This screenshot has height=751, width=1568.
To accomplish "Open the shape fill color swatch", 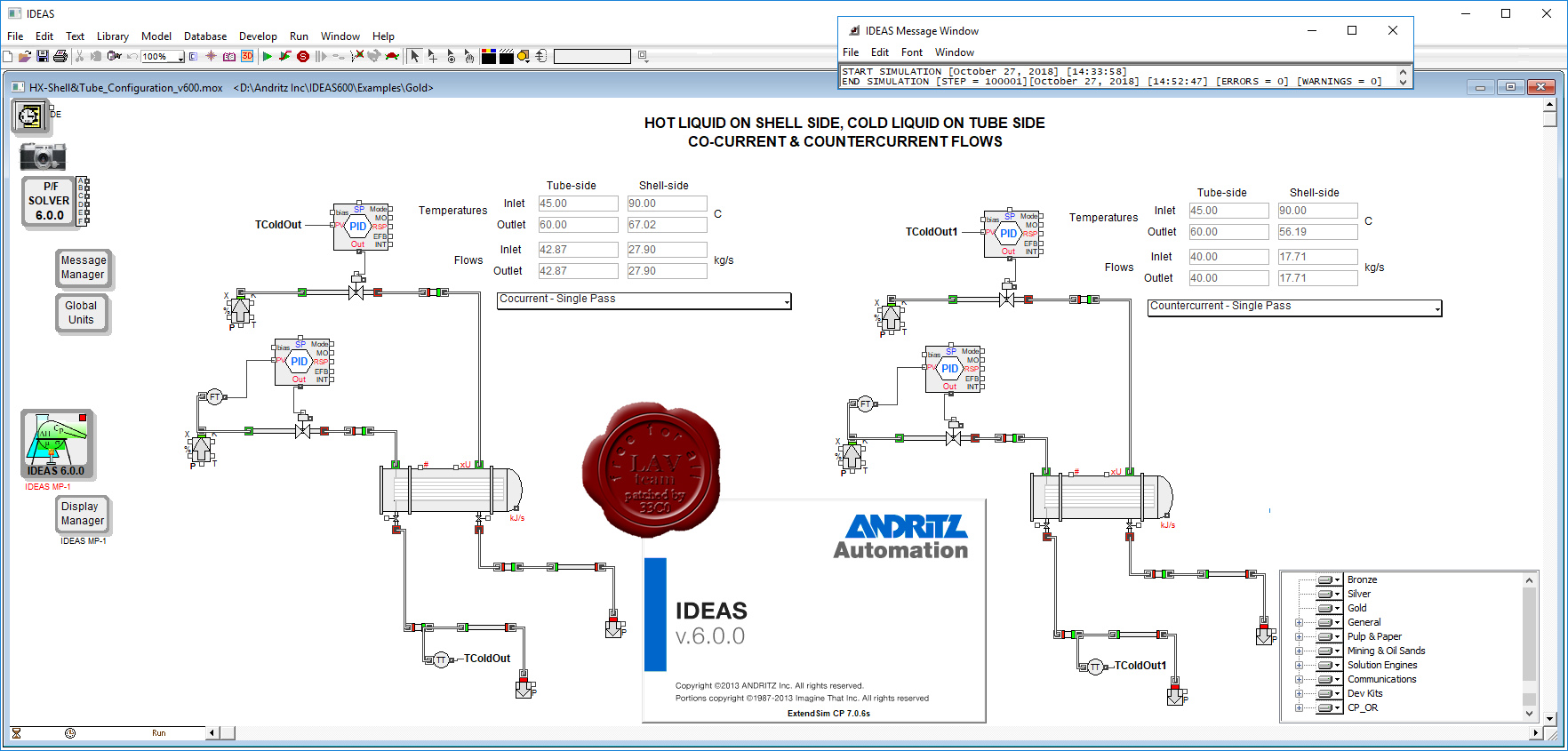I will [x=489, y=56].
